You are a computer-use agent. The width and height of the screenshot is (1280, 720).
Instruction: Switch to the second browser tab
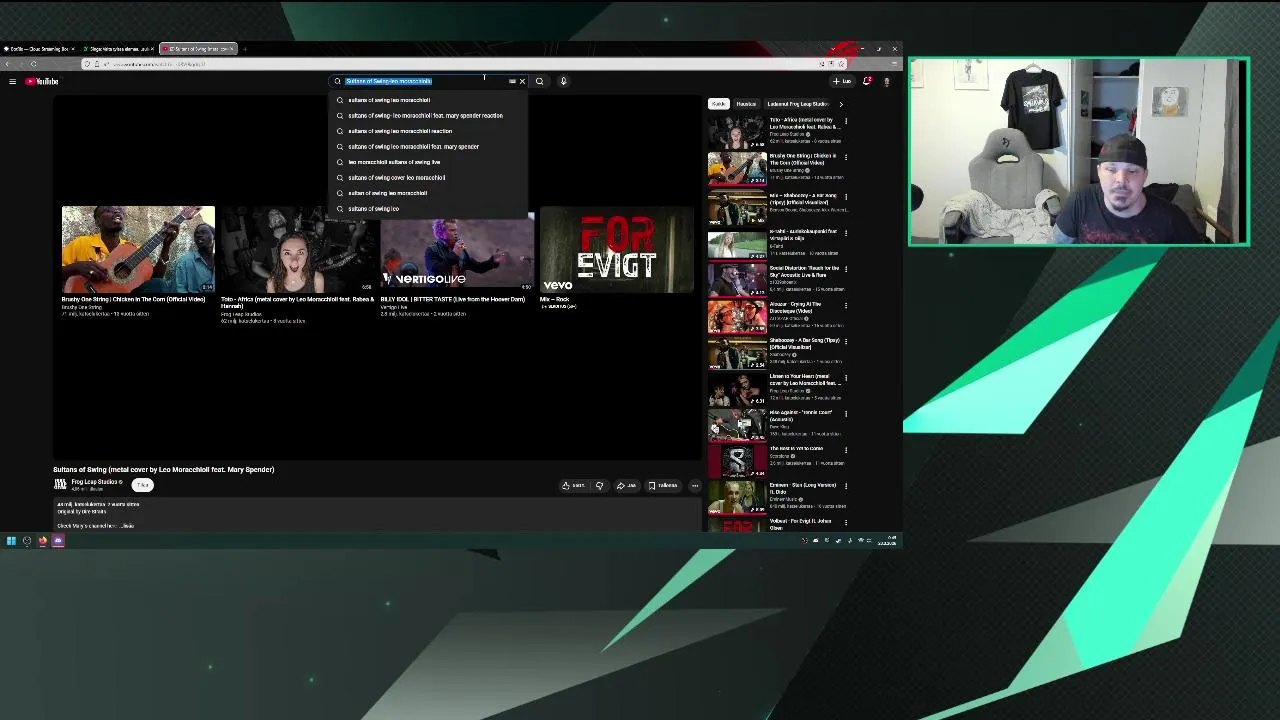pyautogui.click(x=118, y=49)
